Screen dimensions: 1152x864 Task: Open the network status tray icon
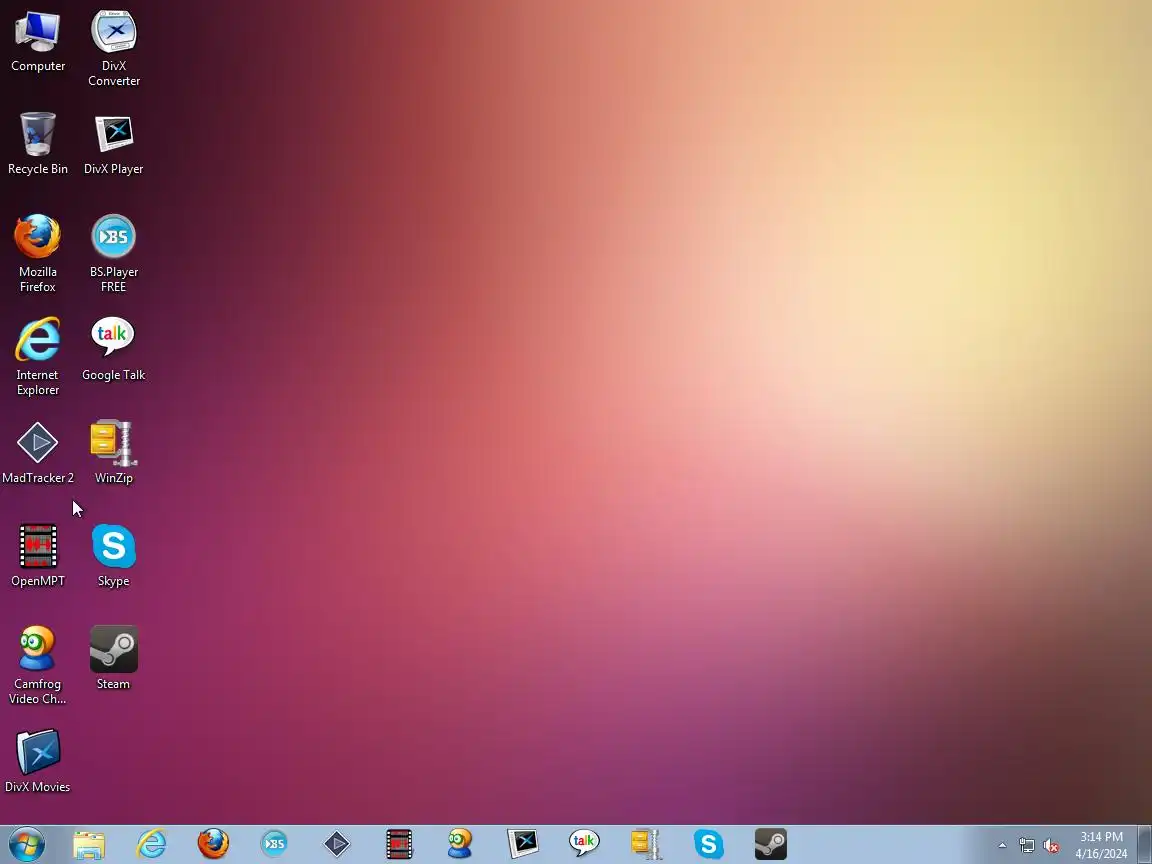(1026, 846)
